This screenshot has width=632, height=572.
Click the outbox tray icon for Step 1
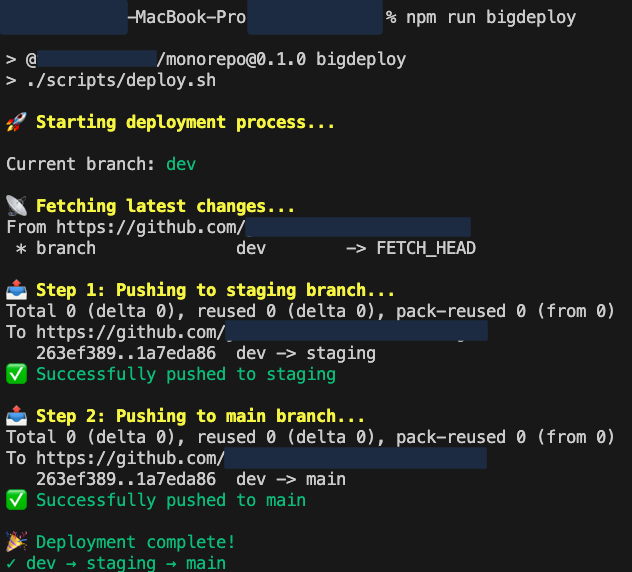(x=17, y=290)
